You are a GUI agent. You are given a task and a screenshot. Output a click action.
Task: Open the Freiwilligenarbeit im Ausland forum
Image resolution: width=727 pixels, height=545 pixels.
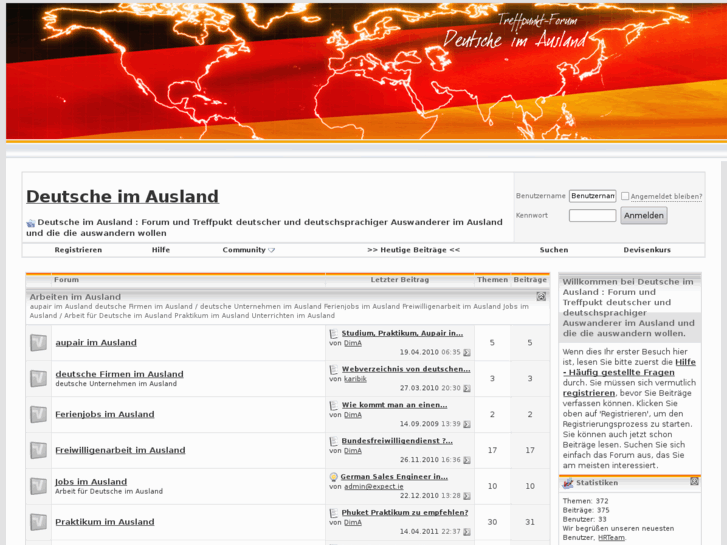coord(120,450)
